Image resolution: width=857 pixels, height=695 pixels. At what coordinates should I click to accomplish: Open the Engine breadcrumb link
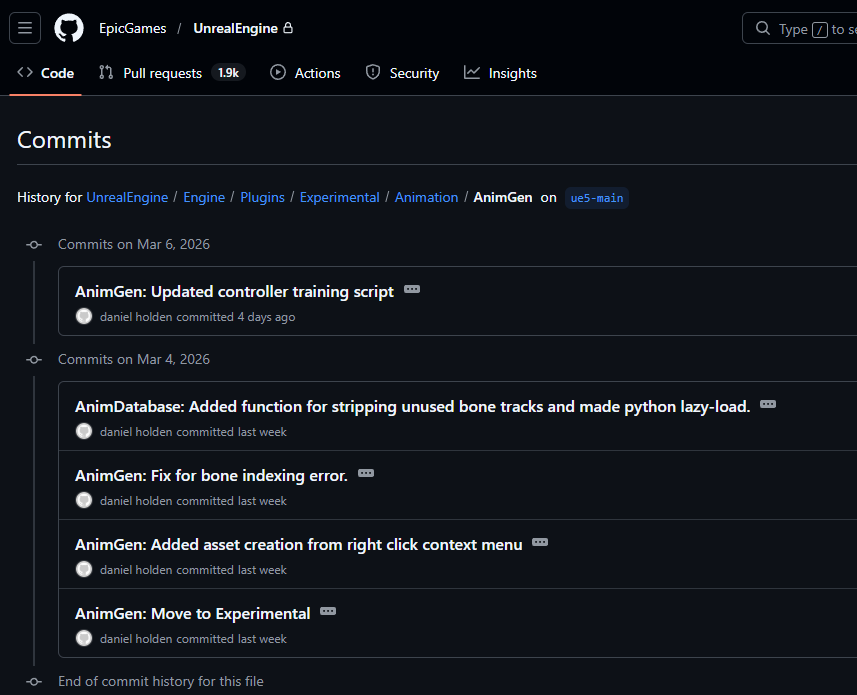click(204, 197)
